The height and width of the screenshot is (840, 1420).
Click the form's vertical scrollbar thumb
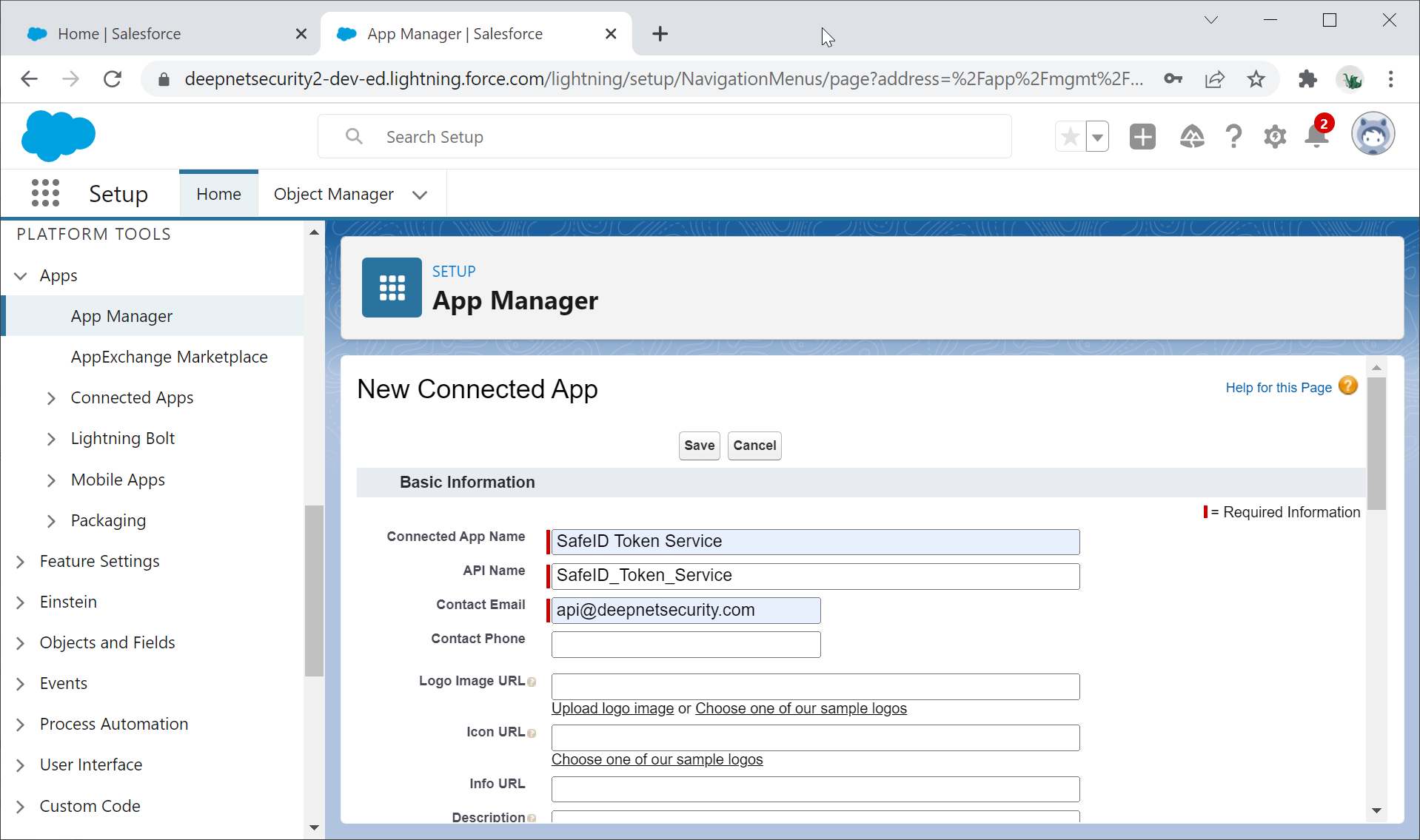tap(1376, 444)
